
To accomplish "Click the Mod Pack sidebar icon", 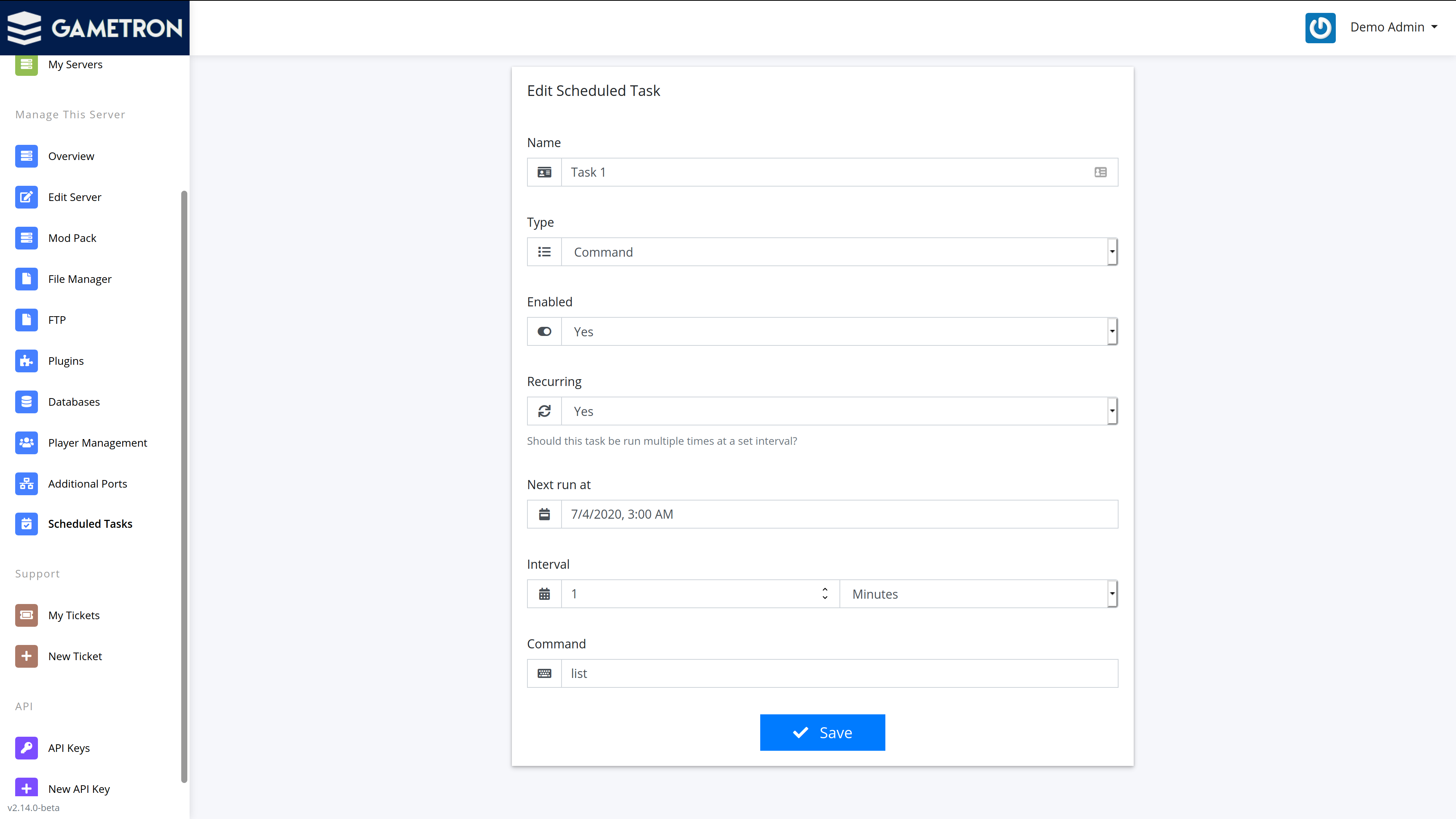I will pyautogui.click(x=26, y=238).
